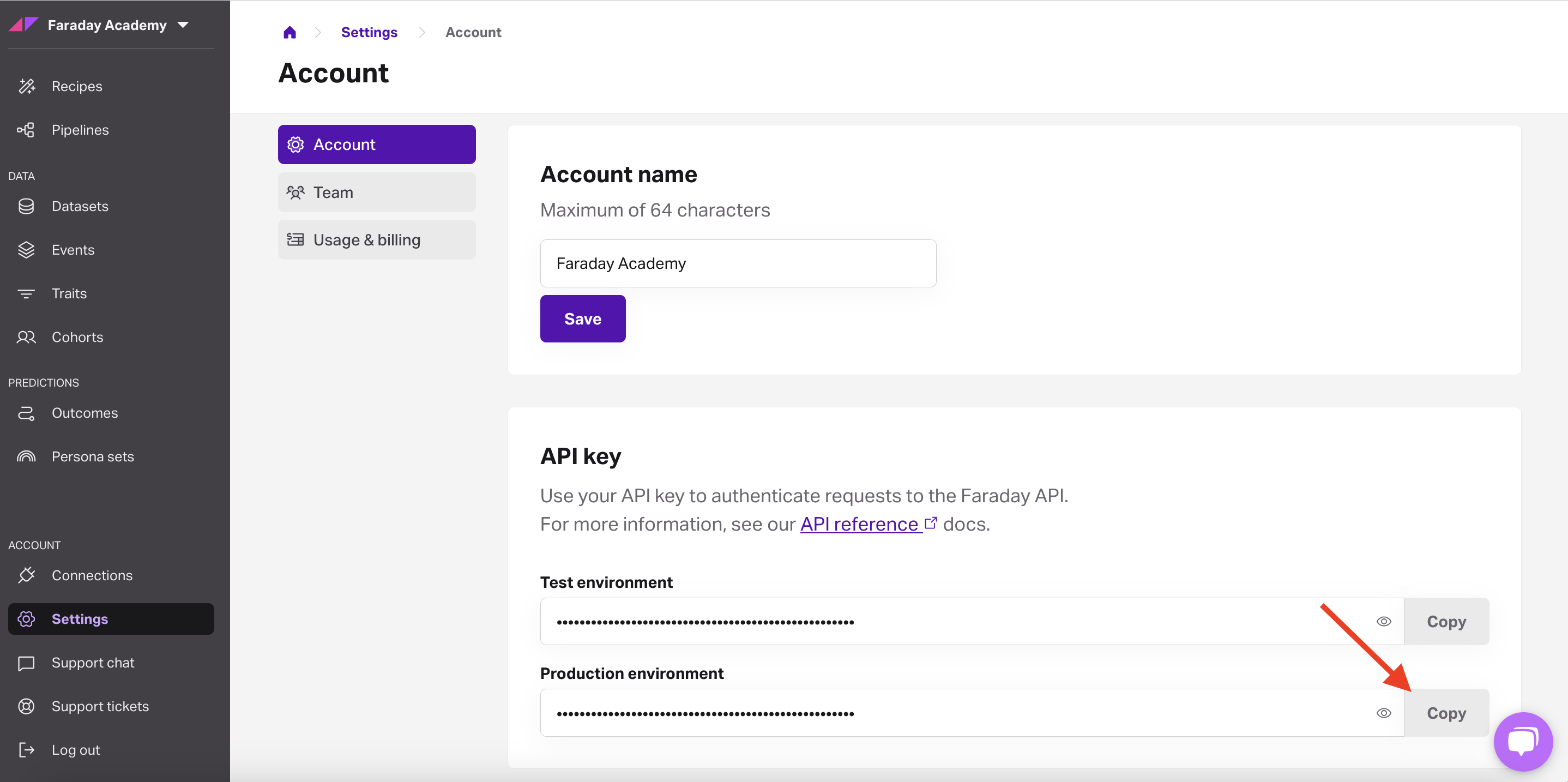Save the account name
1568x782 pixels.
[x=582, y=318]
